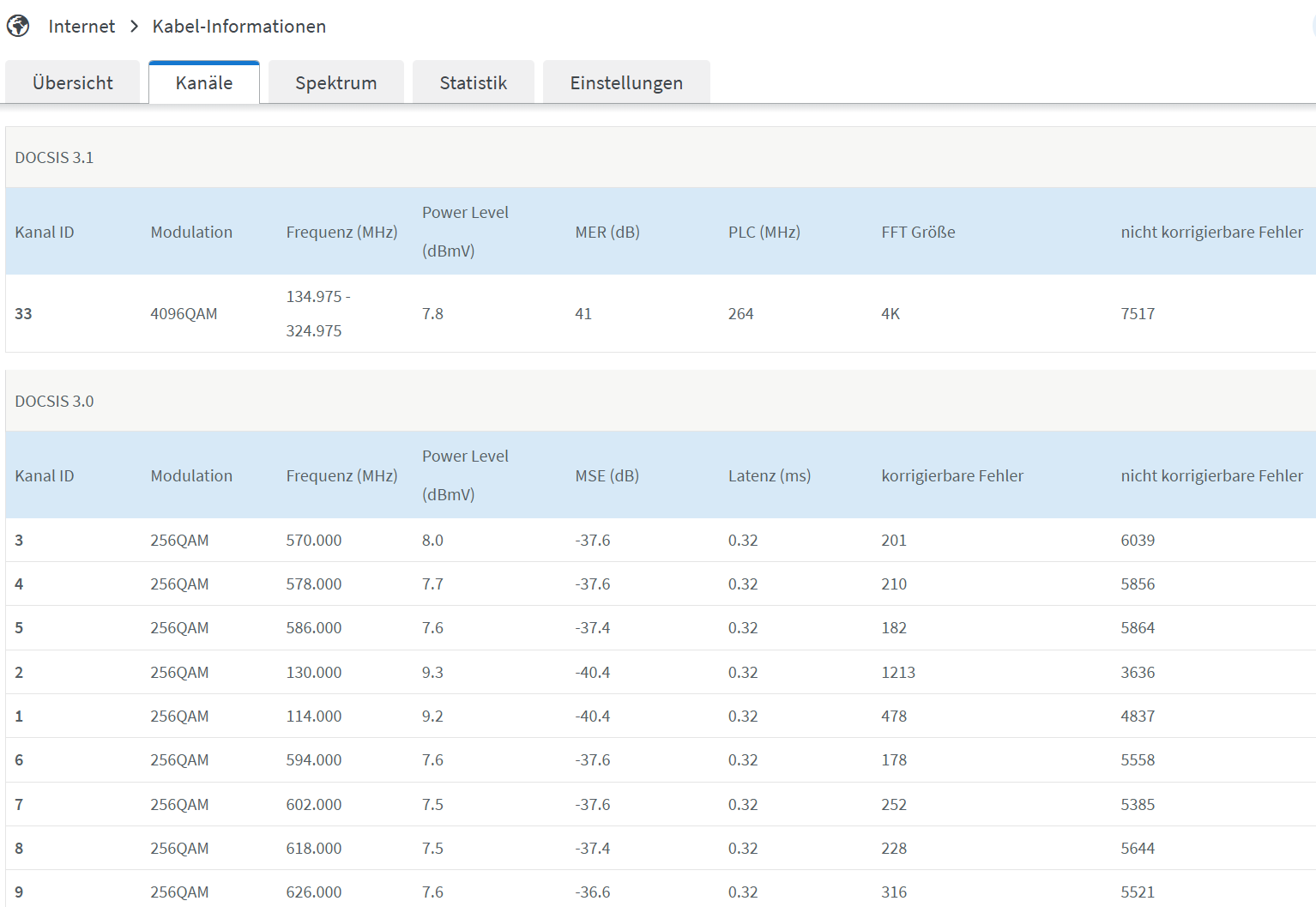The width and height of the screenshot is (1316, 907).
Task: Click the PLC value 264
Action: tap(741, 314)
